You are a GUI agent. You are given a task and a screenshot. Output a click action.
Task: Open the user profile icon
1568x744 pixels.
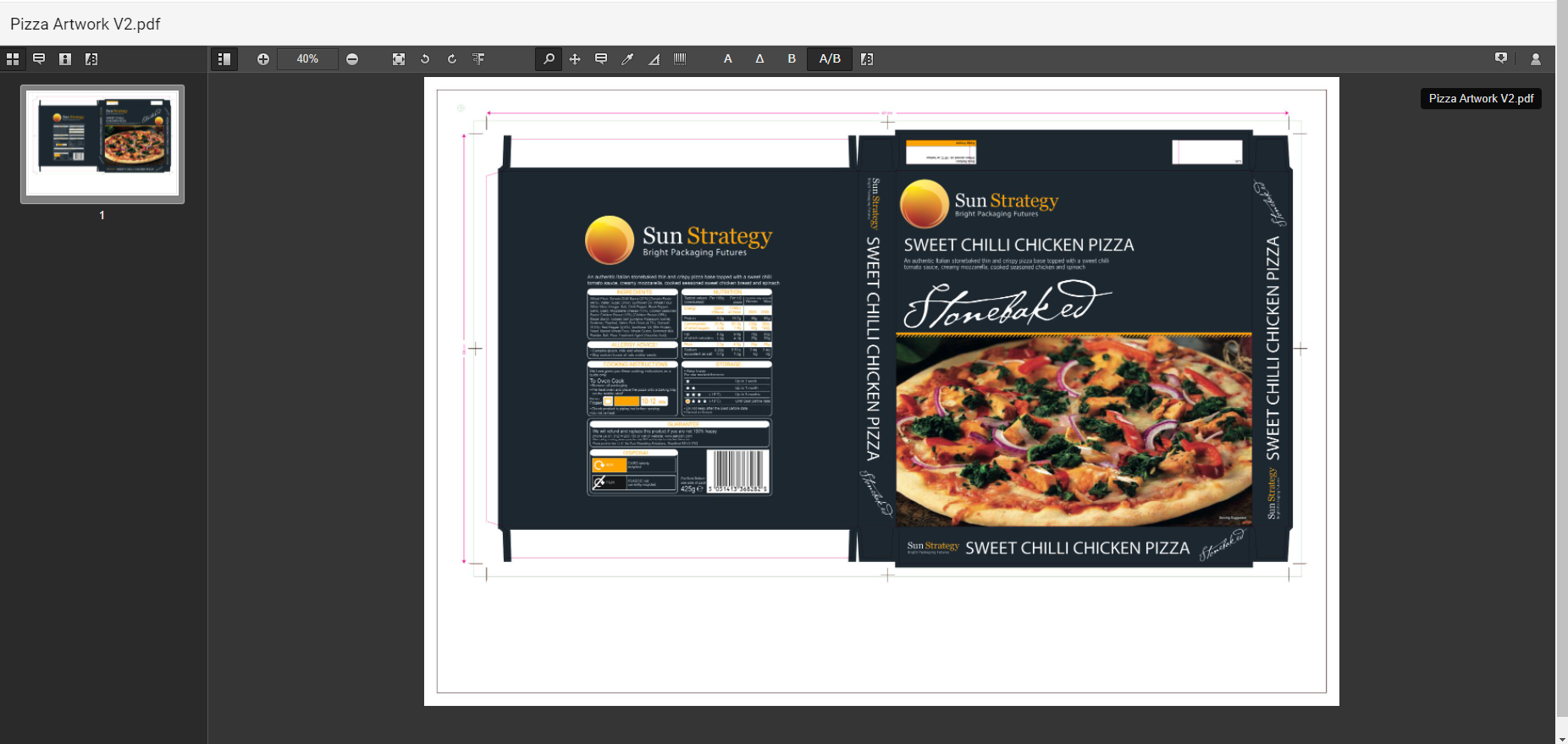click(1536, 59)
